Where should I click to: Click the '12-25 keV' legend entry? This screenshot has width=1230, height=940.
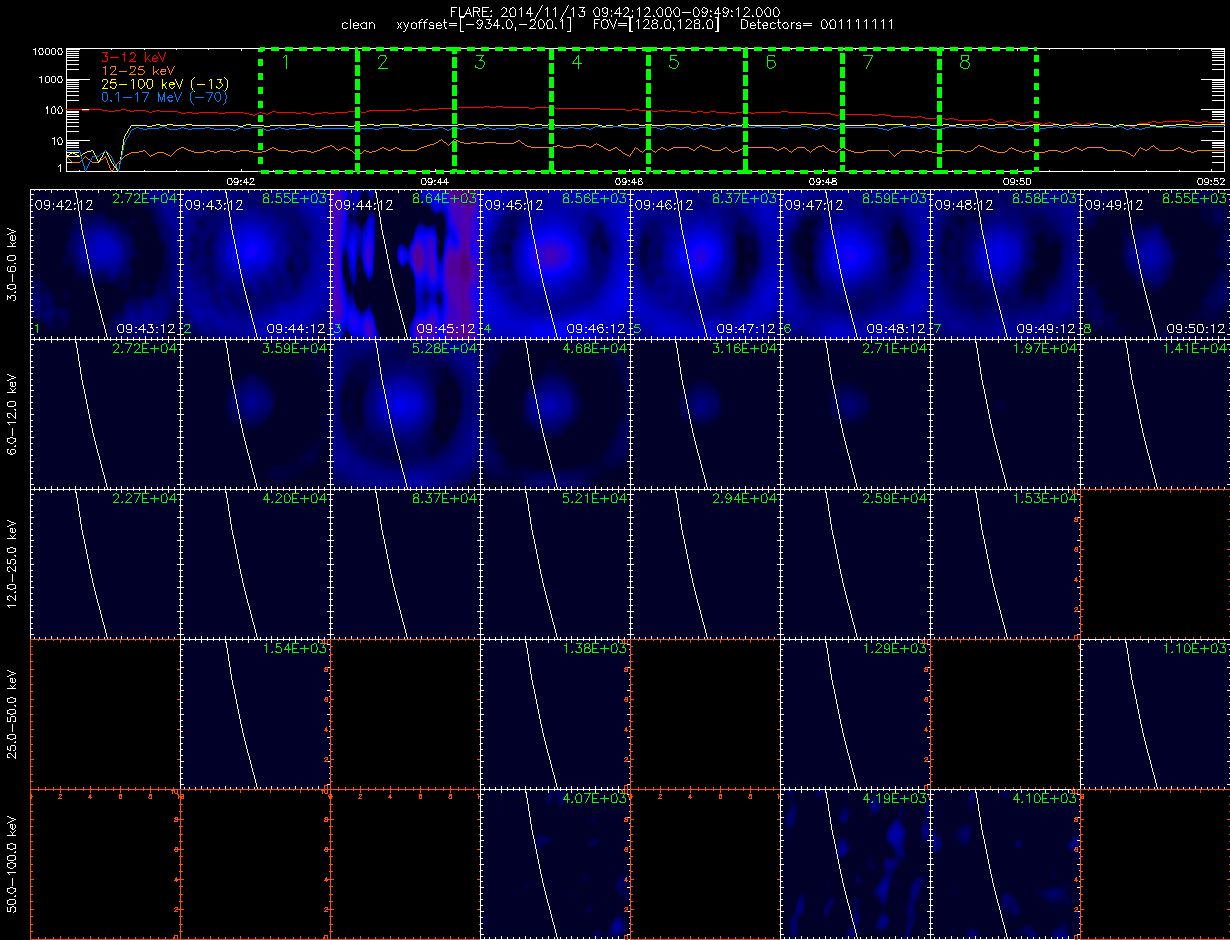pos(137,71)
